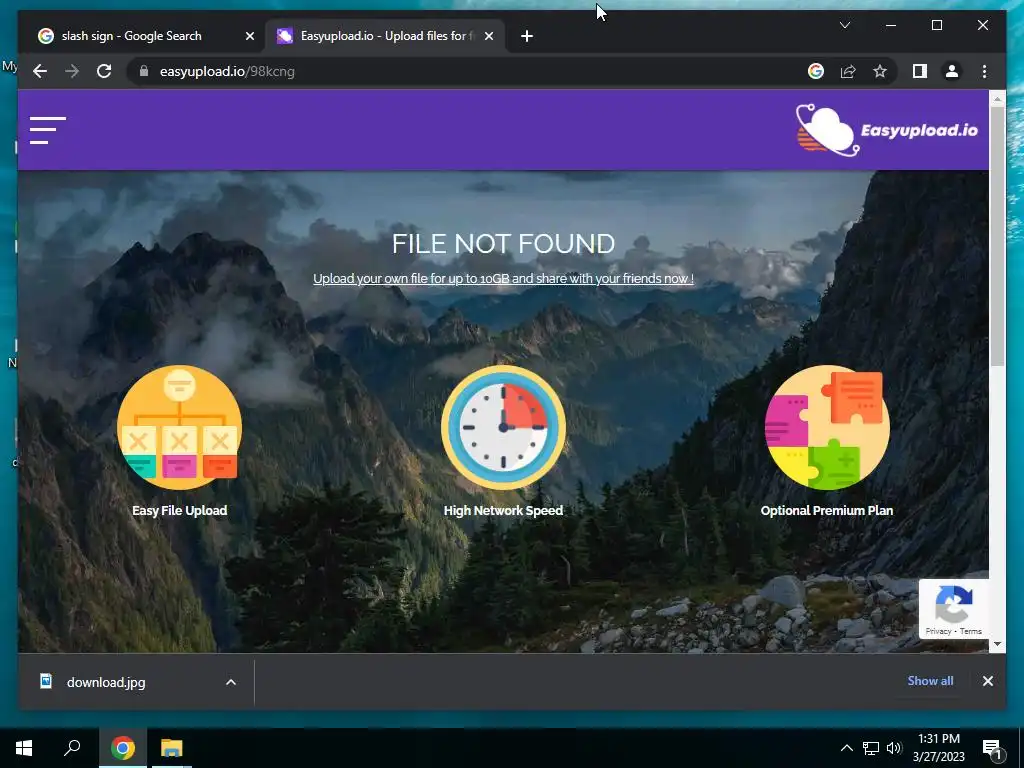
Task: Open the tab search dropdown arrow
Action: (844, 25)
